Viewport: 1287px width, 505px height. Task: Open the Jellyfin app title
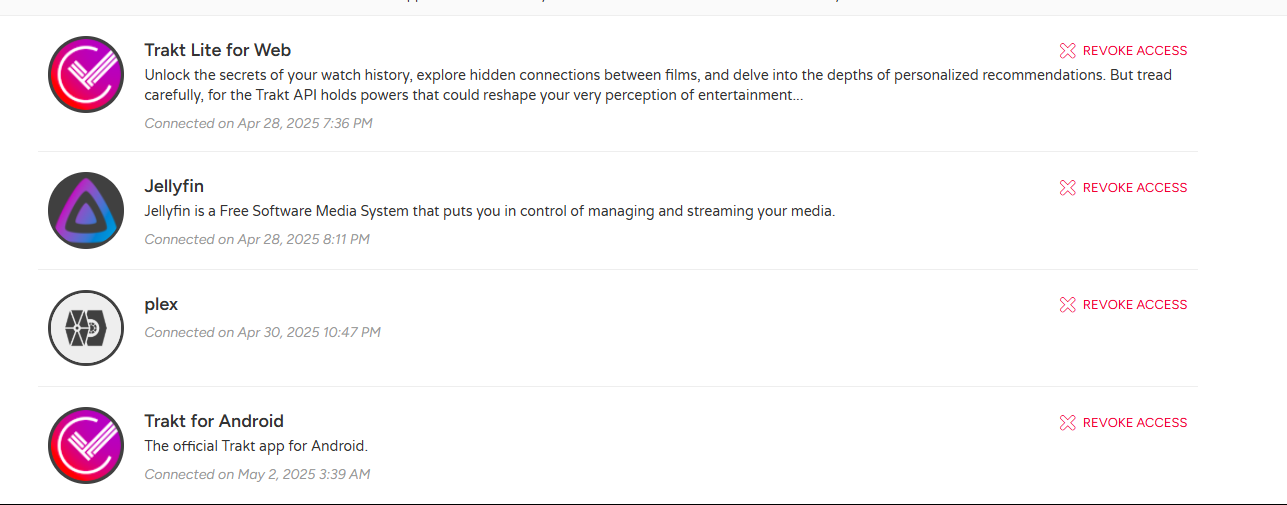click(x=174, y=186)
